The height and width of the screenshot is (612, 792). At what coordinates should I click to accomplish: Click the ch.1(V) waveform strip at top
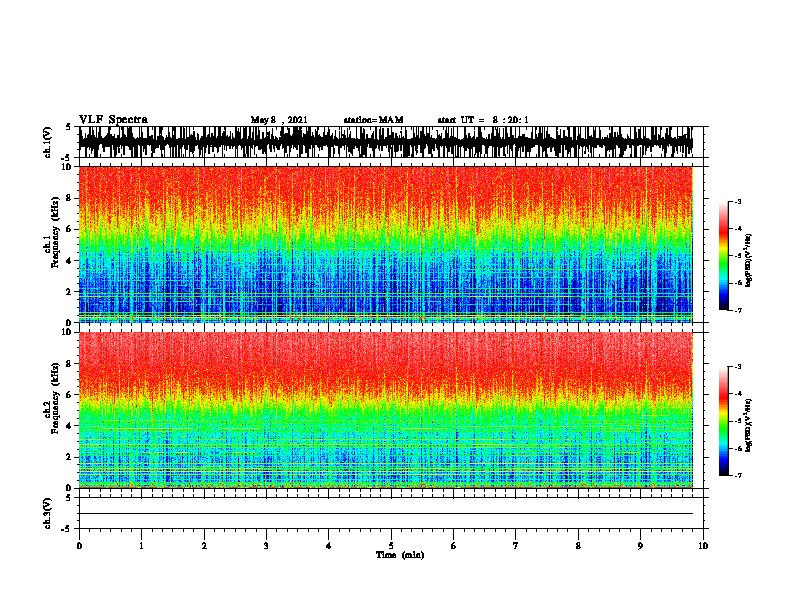[386, 142]
